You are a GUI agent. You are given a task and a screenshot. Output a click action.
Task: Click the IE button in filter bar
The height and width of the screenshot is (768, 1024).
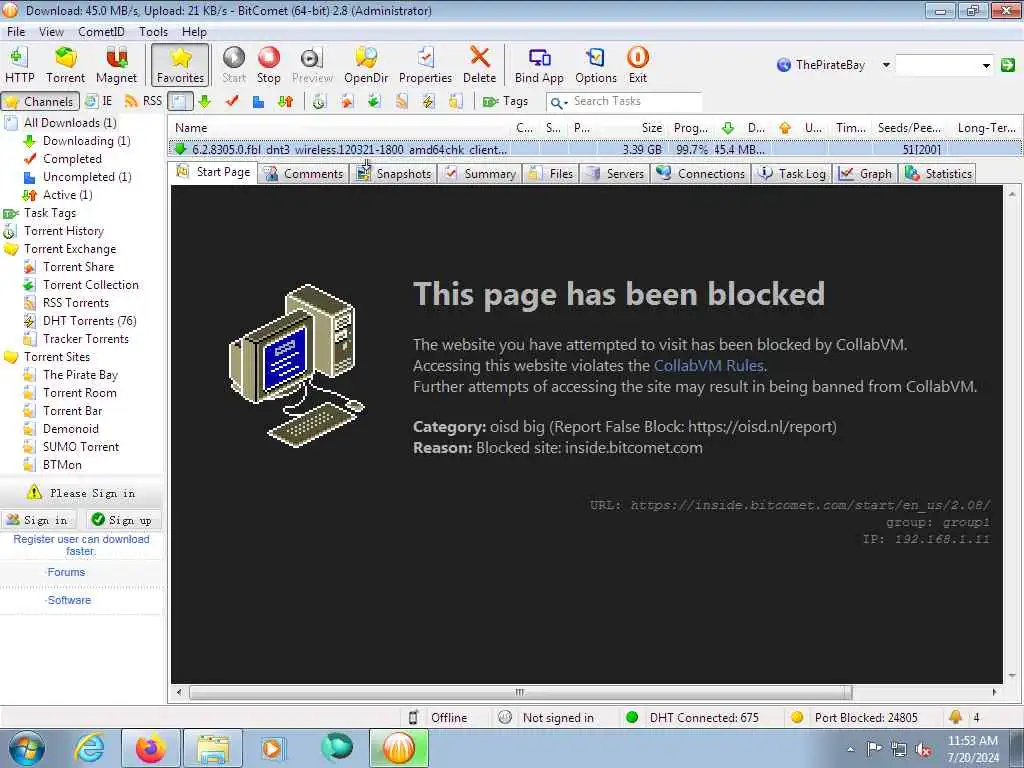coord(99,101)
